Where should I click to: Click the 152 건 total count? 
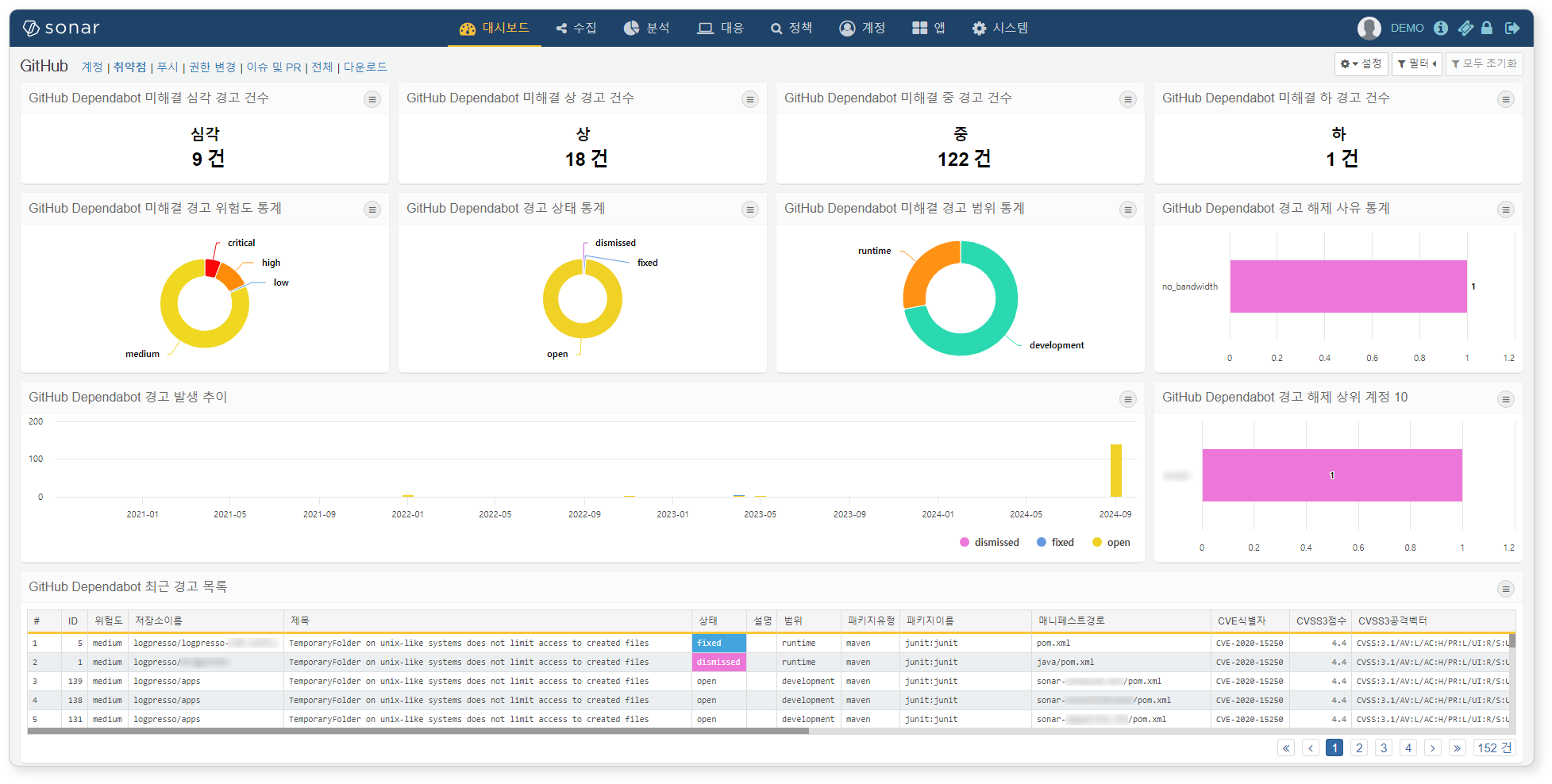pos(1495,747)
